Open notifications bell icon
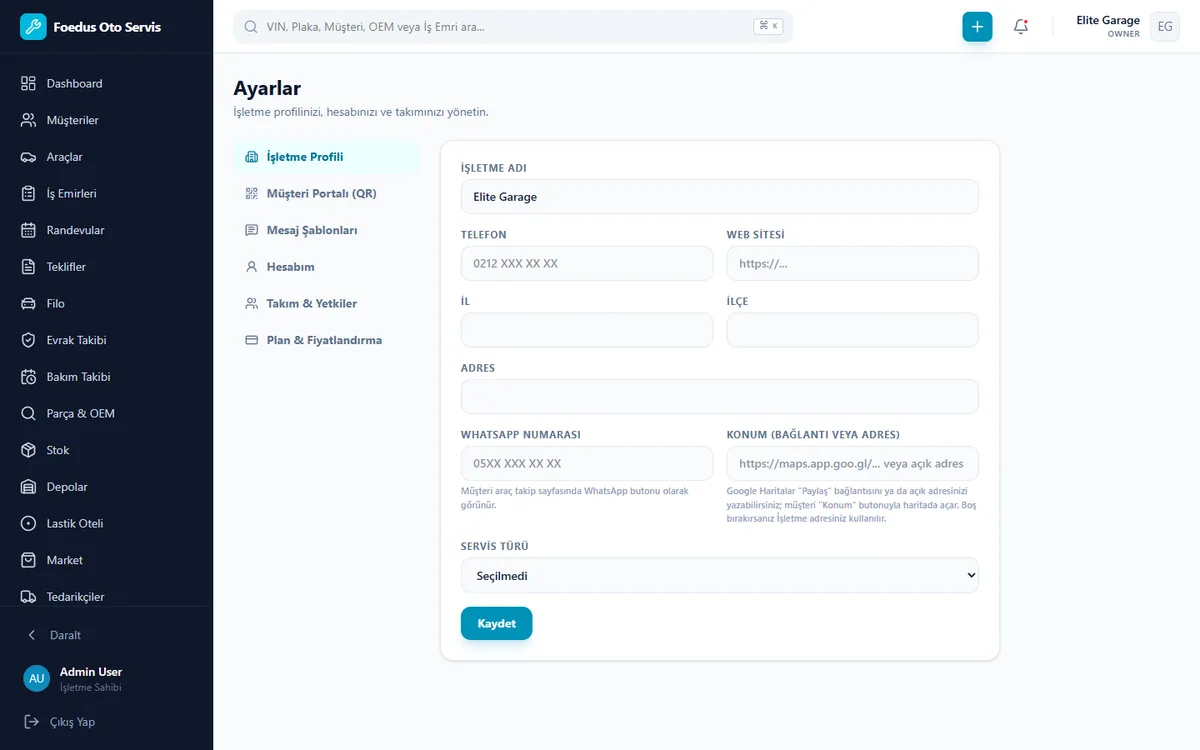Image resolution: width=1200 pixels, height=750 pixels. coord(1021,27)
